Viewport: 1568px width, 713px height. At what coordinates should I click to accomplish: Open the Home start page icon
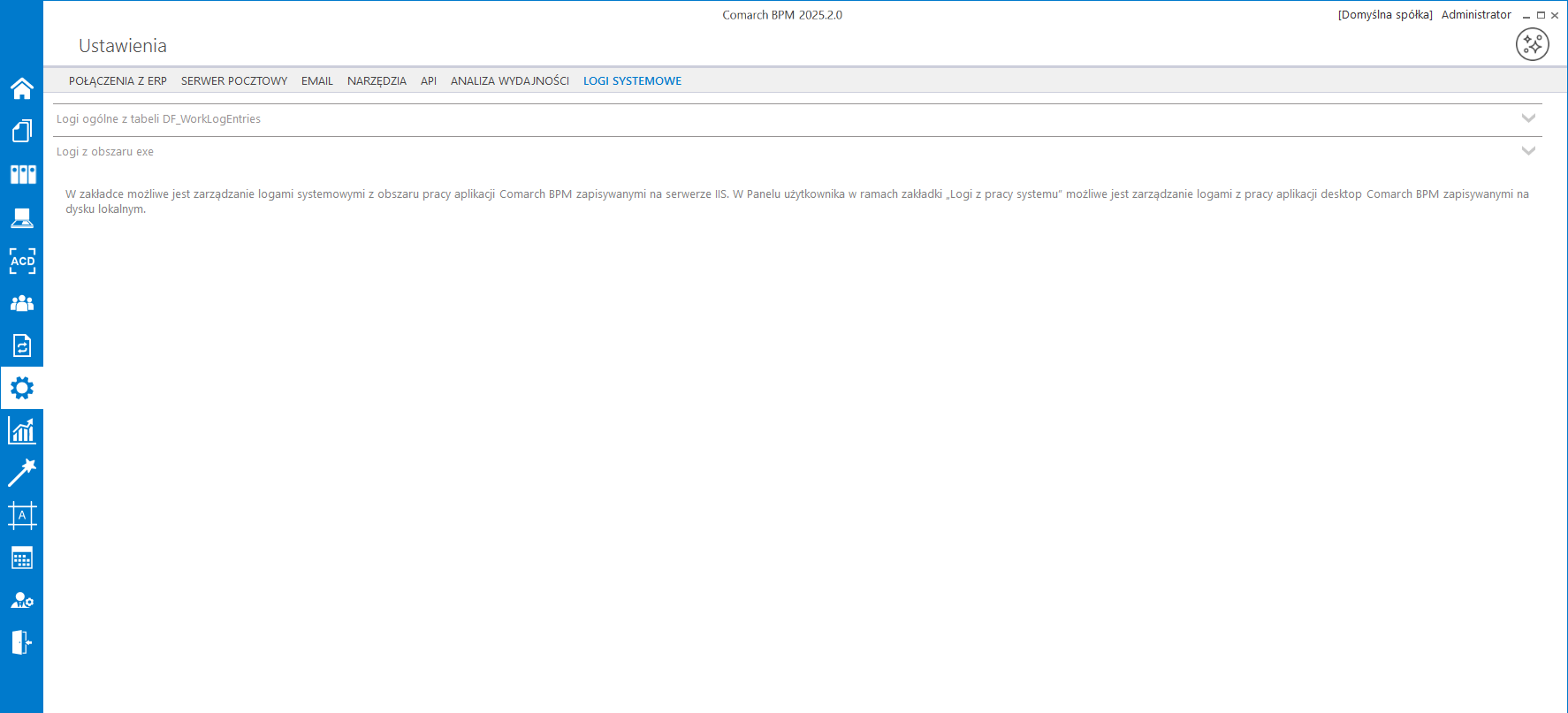[22, 88]
